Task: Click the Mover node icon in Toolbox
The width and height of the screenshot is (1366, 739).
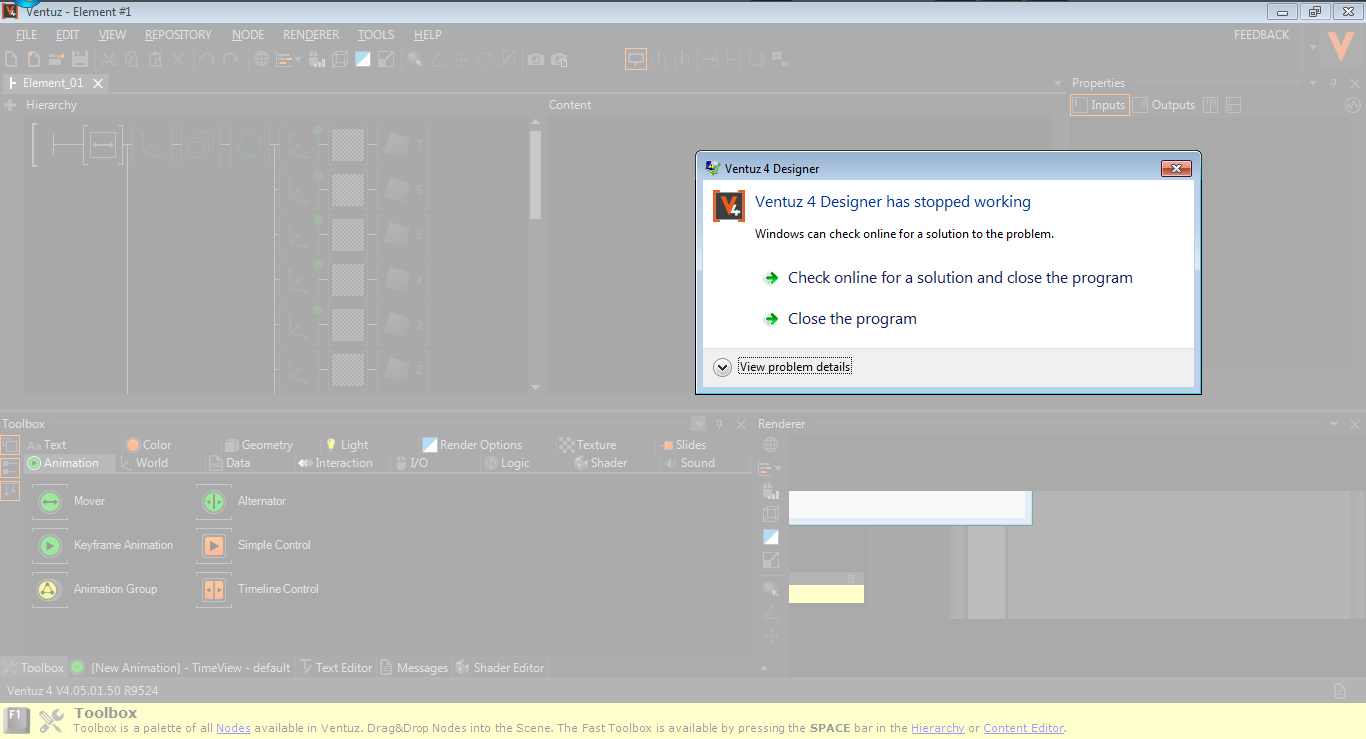Action: [50, 501]
